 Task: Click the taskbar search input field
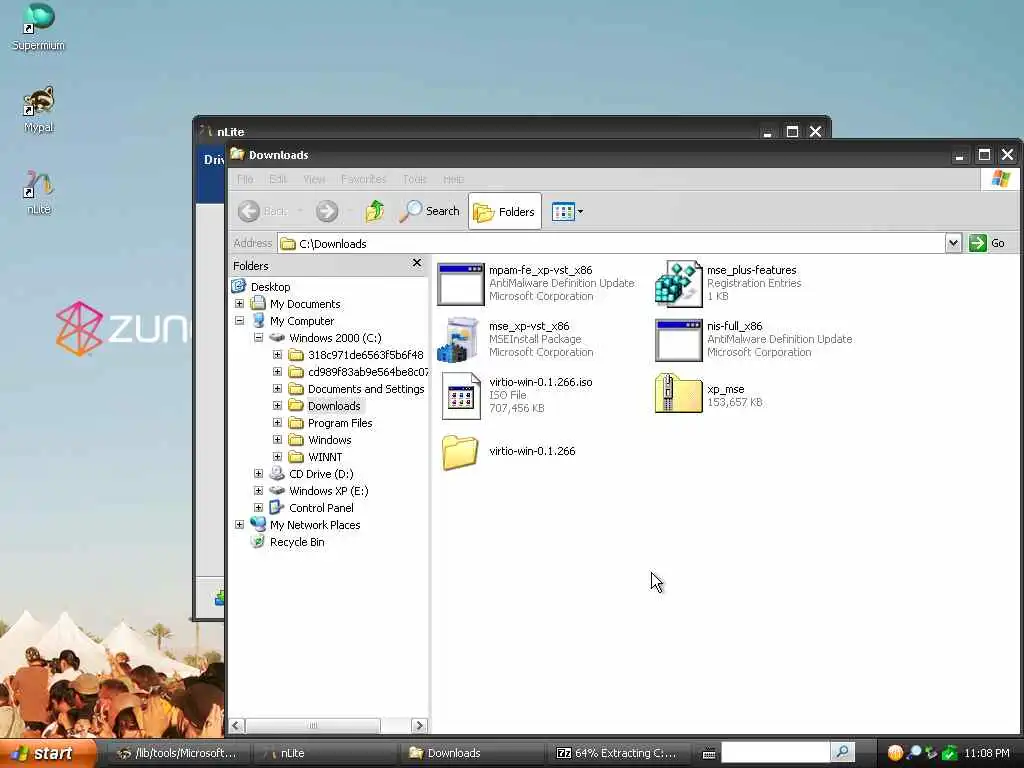pyautogui.click(x=775, y=752)
